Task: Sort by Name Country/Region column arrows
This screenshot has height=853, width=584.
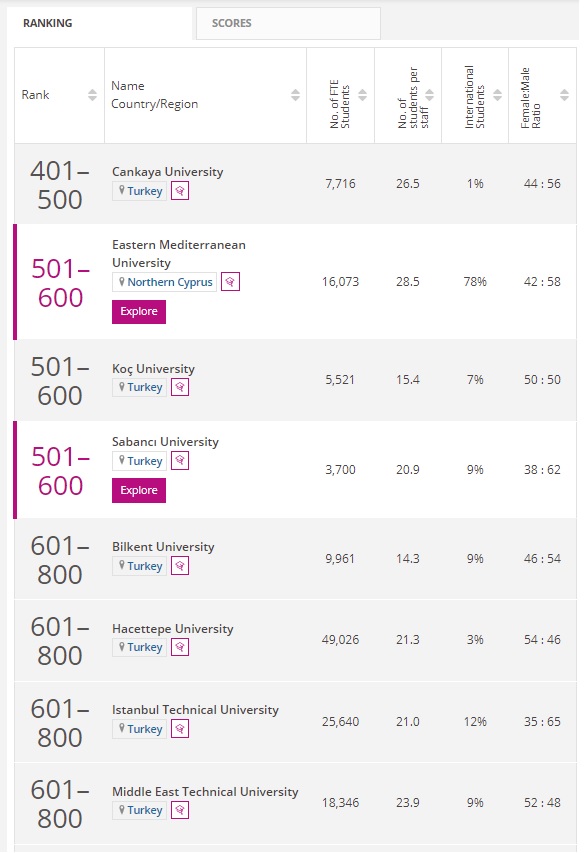Action: (295, 95)
